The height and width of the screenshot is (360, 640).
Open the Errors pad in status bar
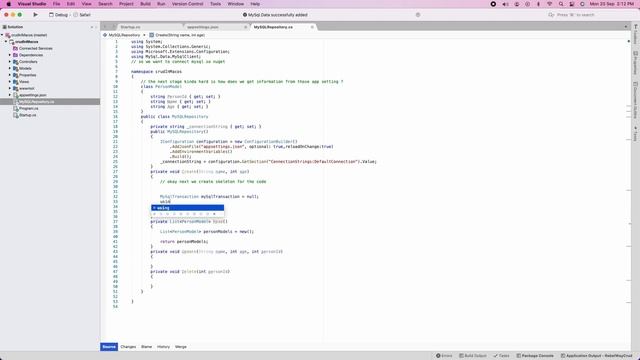pos(444,356)
